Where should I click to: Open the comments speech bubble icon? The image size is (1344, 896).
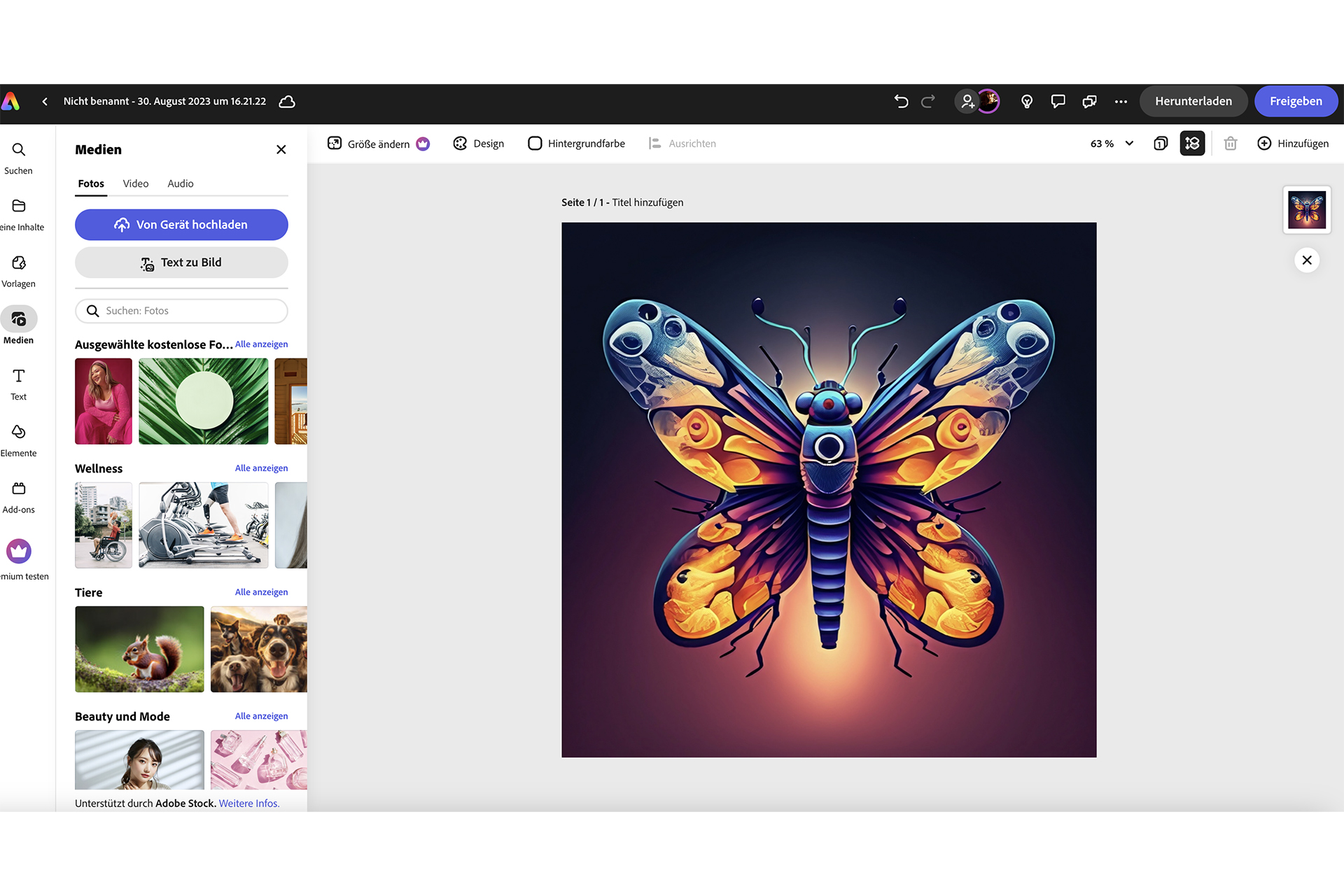coord(1058,101)
